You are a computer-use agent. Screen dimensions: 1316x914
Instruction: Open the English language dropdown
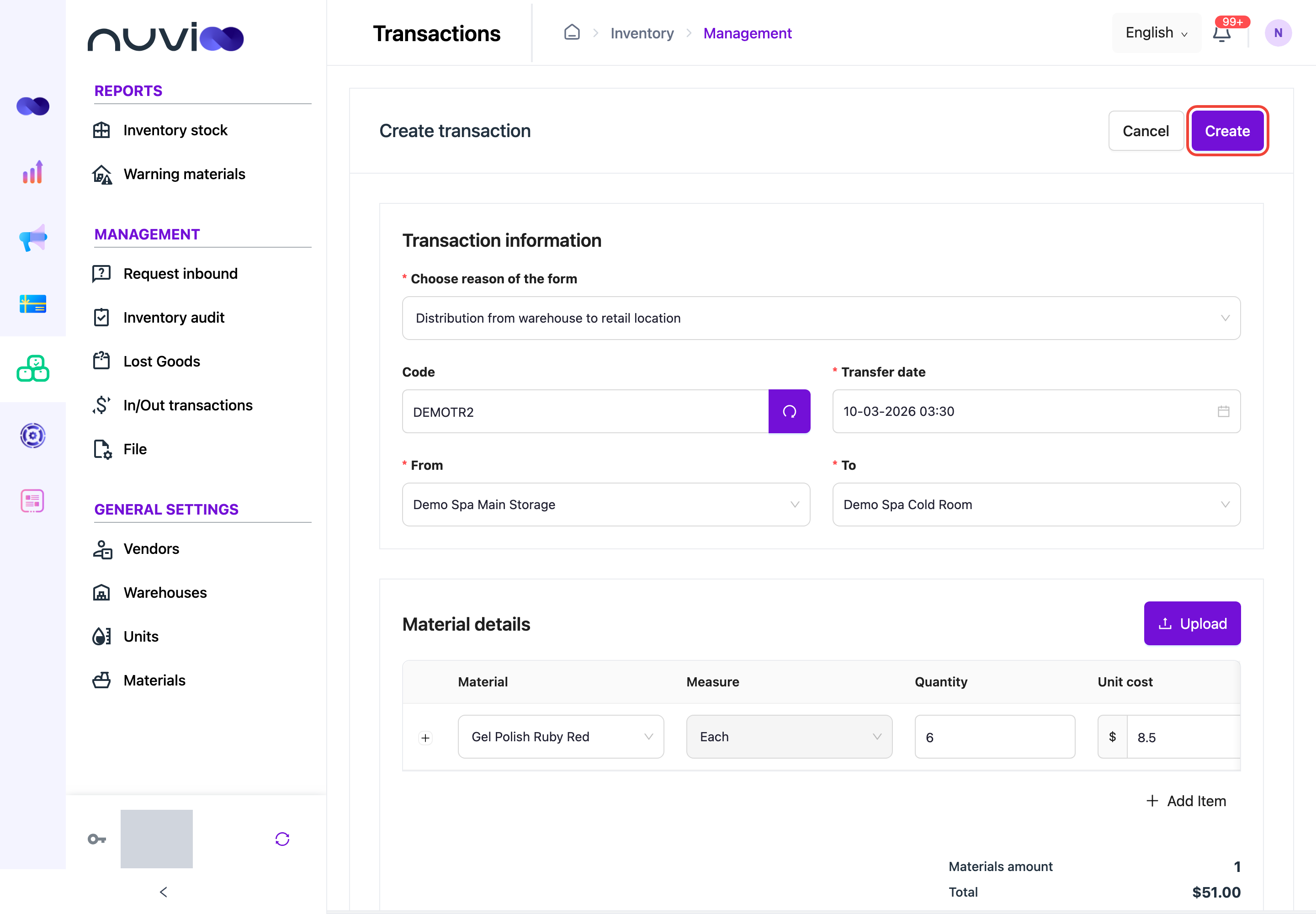click(1157, 32)
